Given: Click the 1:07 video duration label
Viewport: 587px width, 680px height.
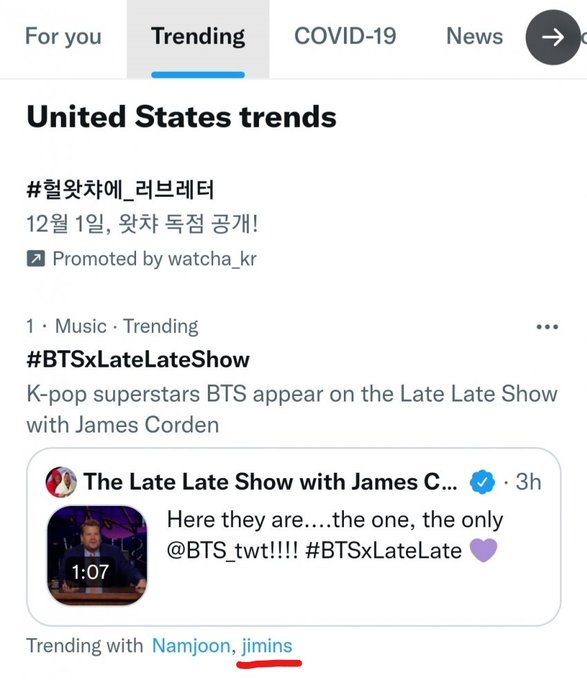Looking at the screenshot, I should pos(90,572).
